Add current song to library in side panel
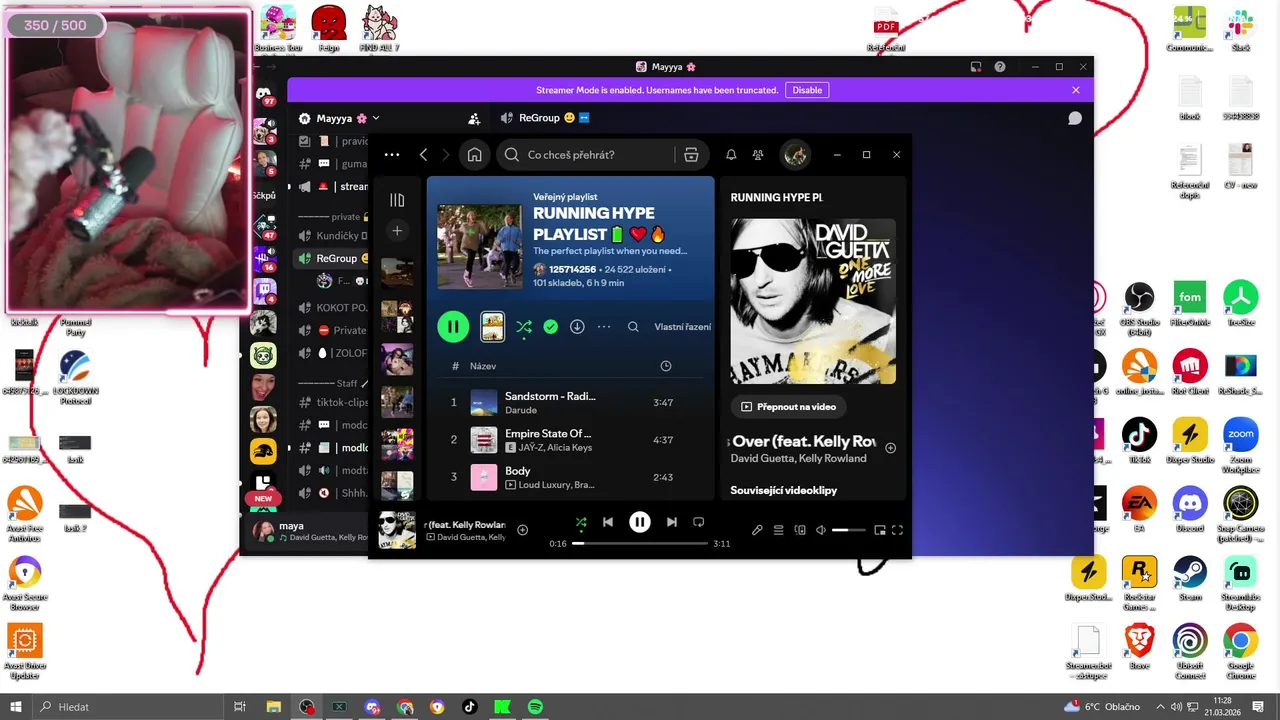The height and width of the screenshot is (720, 1280). (x=890, y=448)
